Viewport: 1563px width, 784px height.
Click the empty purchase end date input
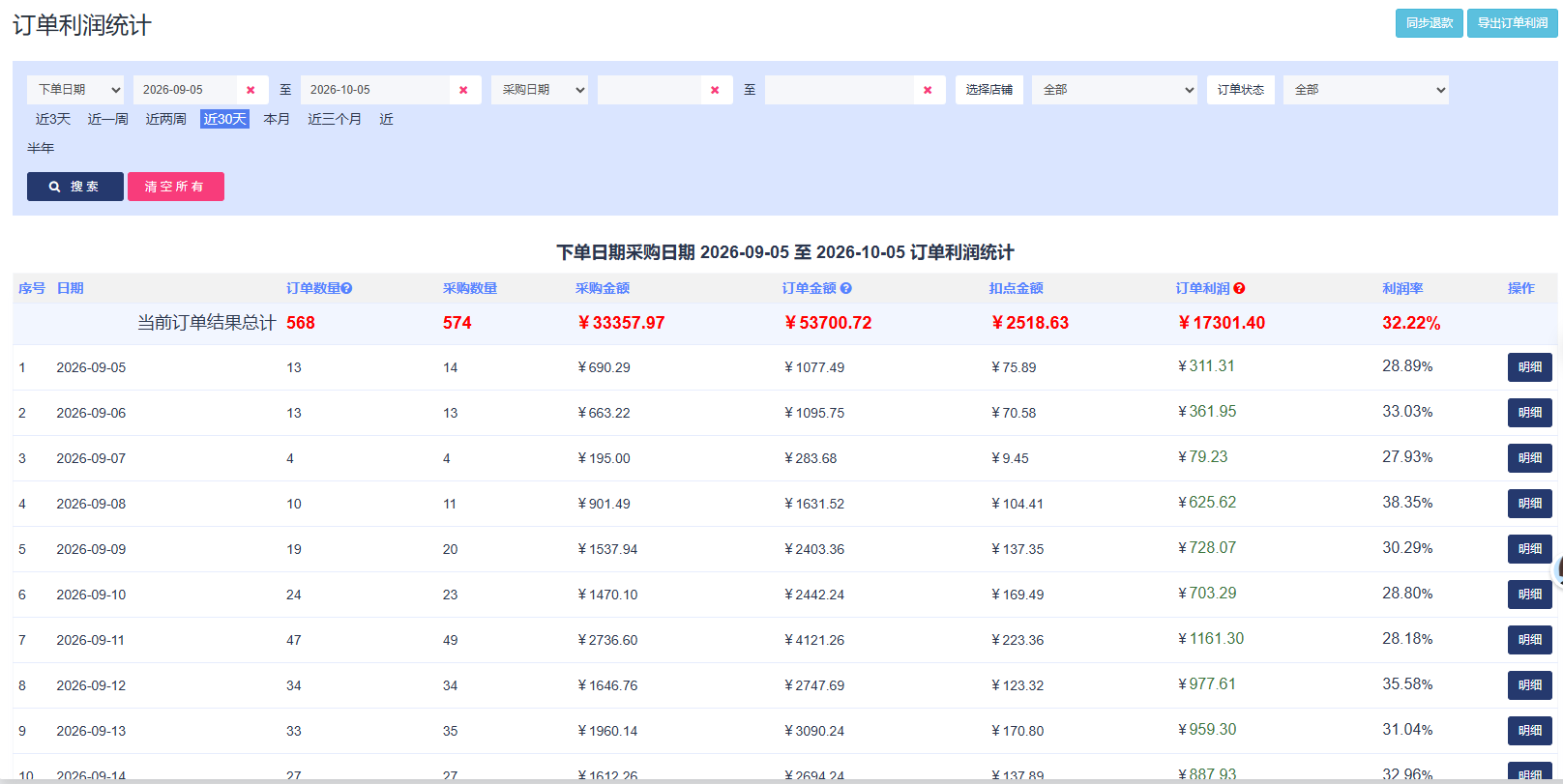click(x=840, y=90)
